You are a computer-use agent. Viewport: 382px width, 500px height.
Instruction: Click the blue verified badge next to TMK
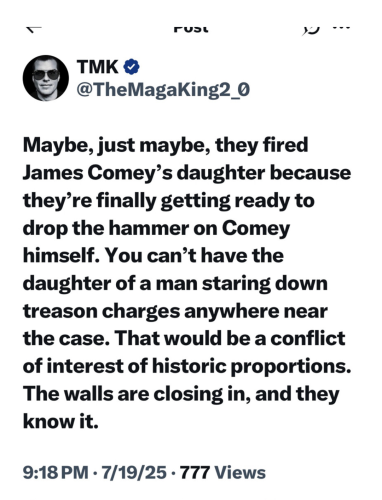(x=131, y=67)
